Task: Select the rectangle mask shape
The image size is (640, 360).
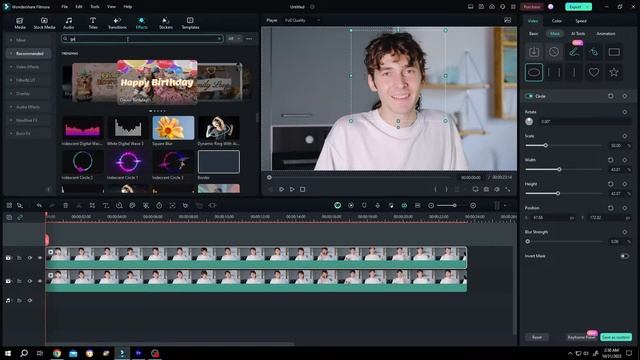Action: click(614, 52)
